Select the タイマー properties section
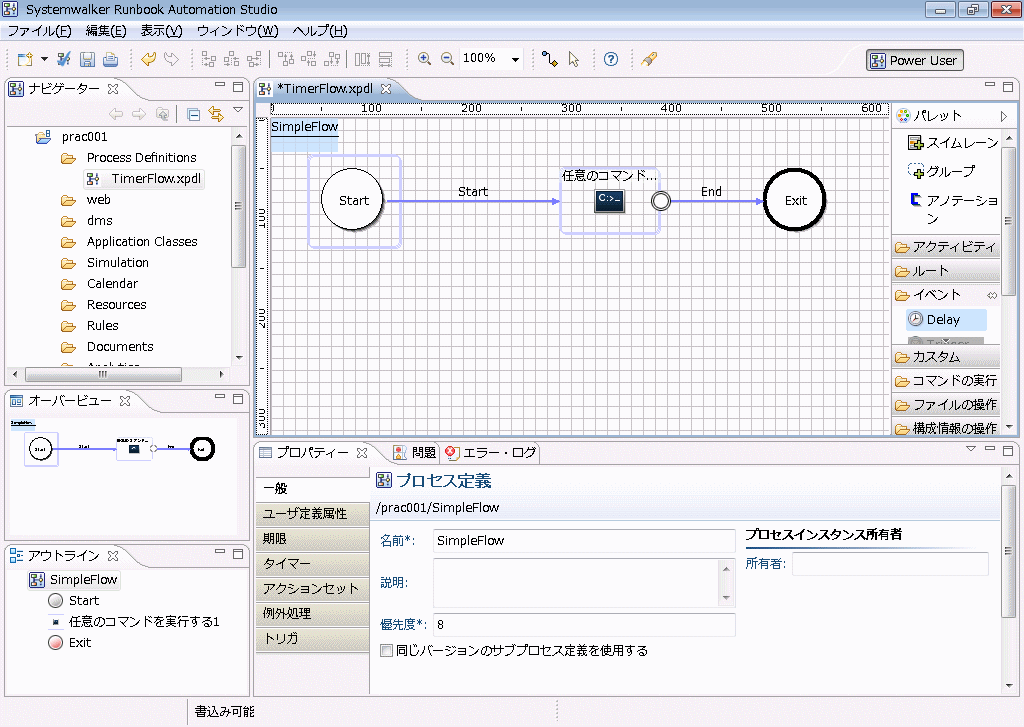Image resolution: width=1024 pixels, height=727 pixels. click(x=312, y=564)
